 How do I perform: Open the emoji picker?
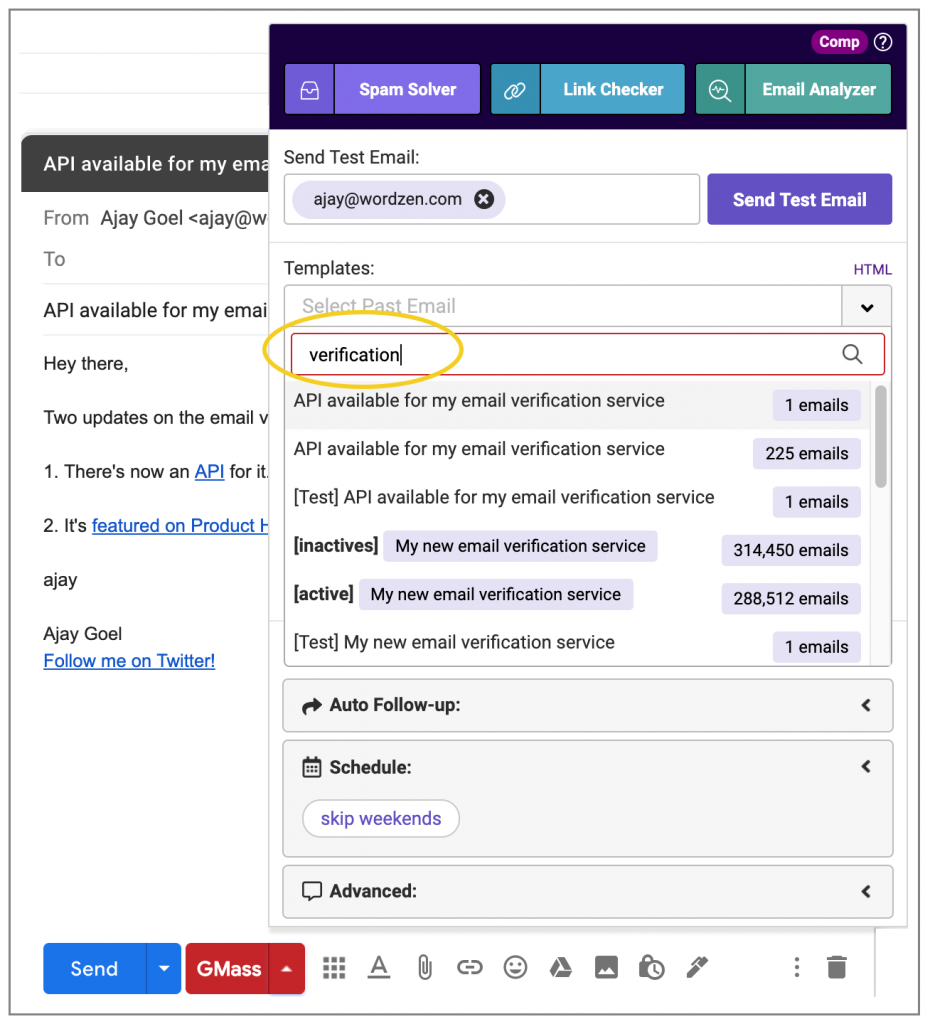pyautogui.click(x=515, y=967)
